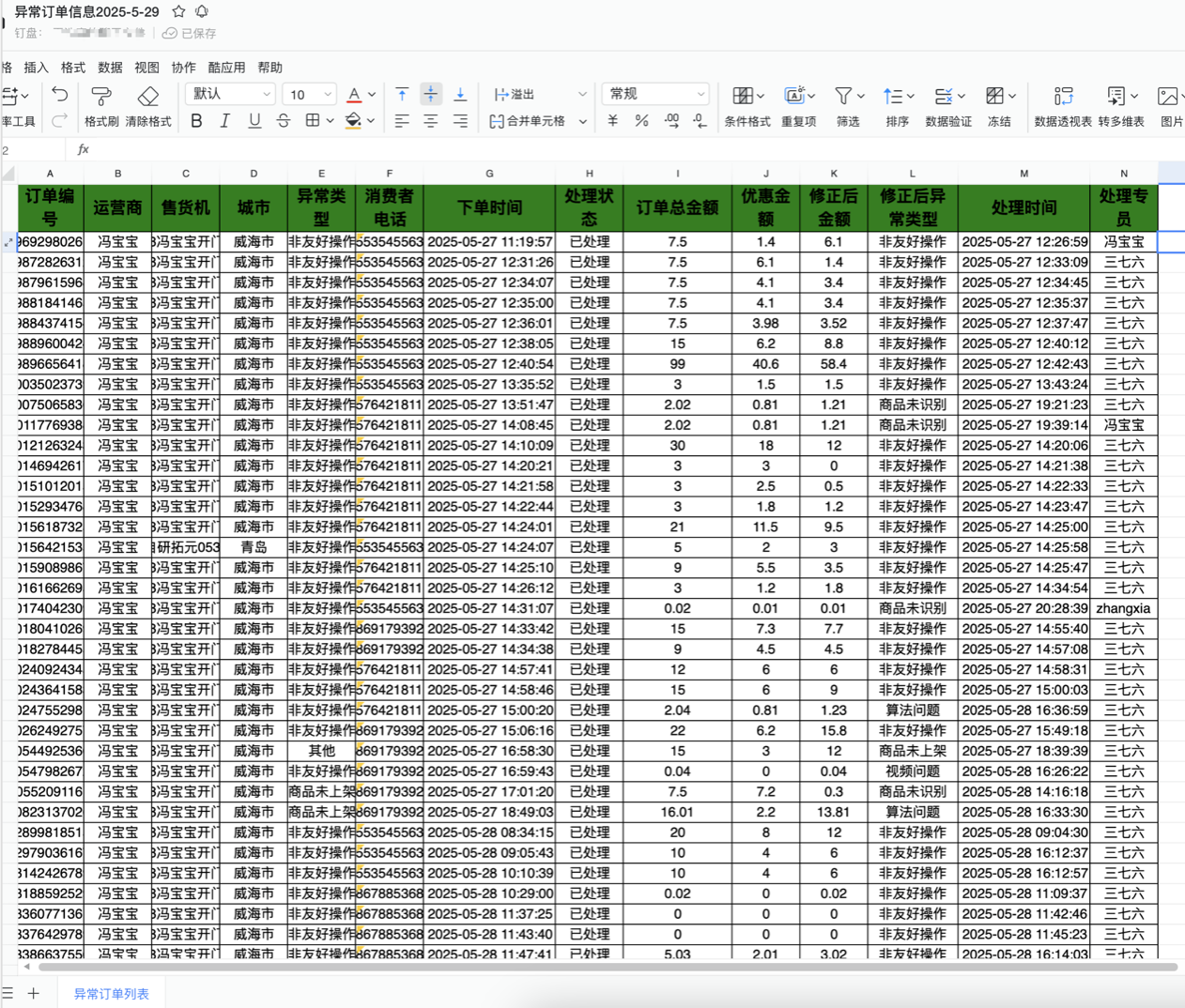1185x1008 pixels.
Task: Open font color dropdown arrow
Action: click(x=372, y=95)
